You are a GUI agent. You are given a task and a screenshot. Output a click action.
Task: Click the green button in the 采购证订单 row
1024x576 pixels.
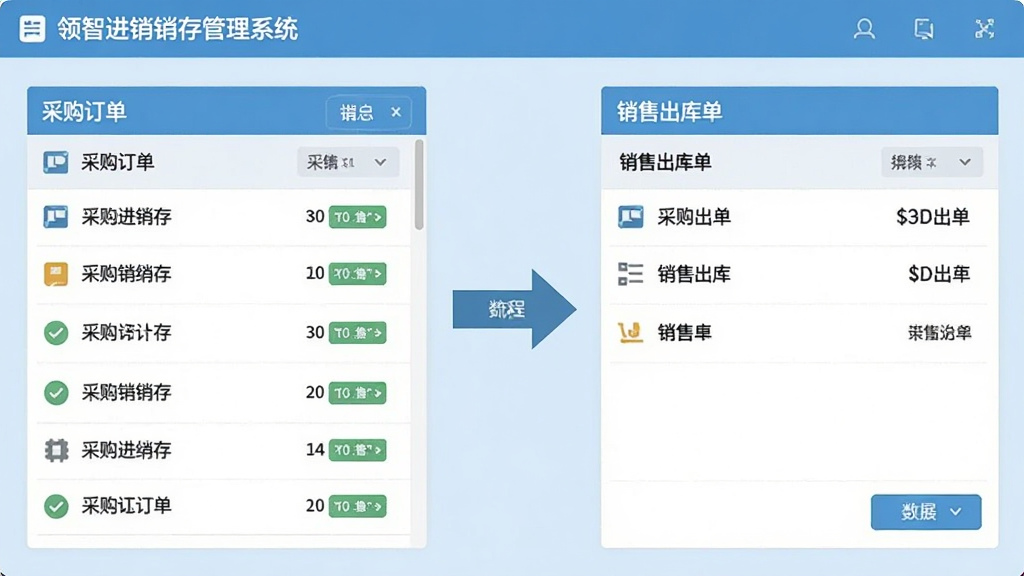[x=357, y=506]
